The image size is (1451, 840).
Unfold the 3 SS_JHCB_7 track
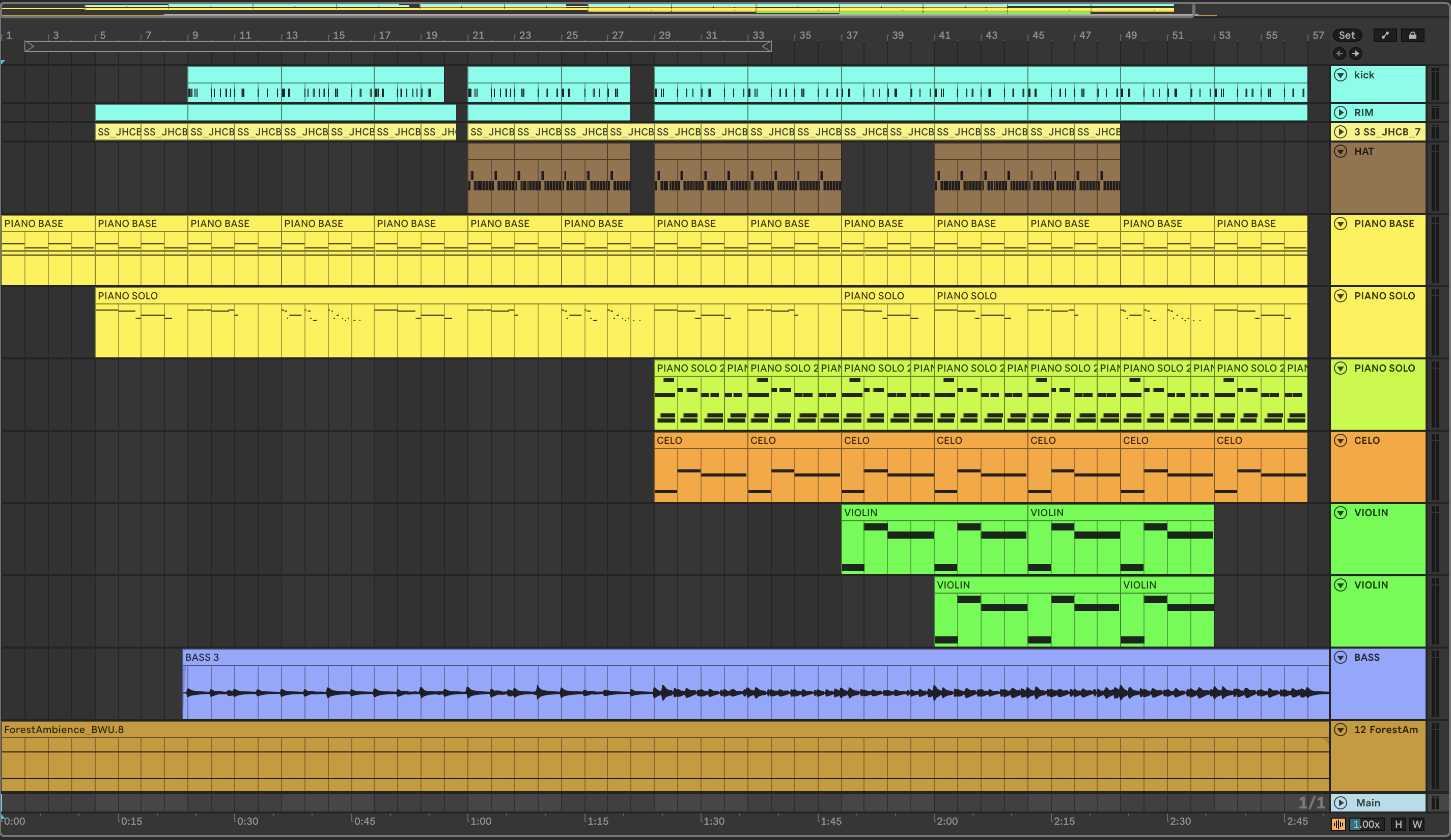(1341, 132)
